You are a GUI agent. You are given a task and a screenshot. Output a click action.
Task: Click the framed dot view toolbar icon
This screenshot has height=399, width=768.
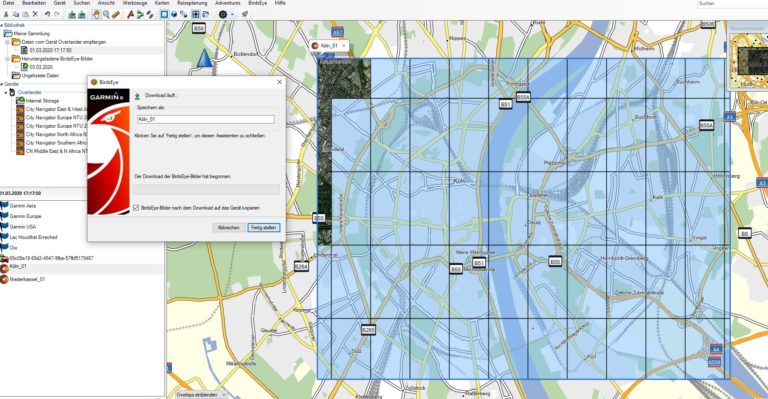196,15
